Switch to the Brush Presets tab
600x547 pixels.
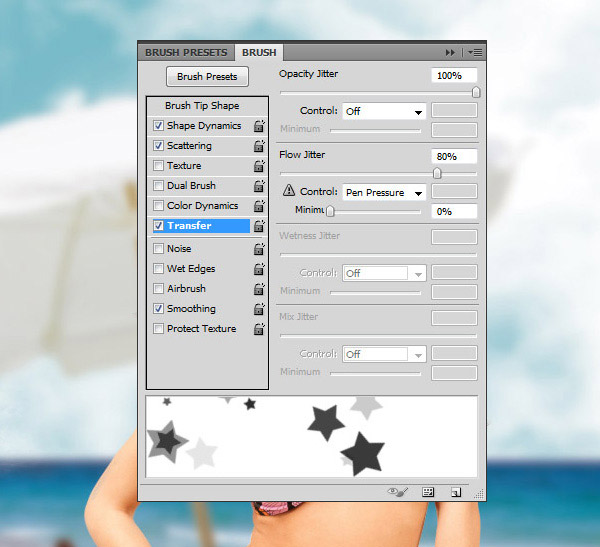[186, 52]
